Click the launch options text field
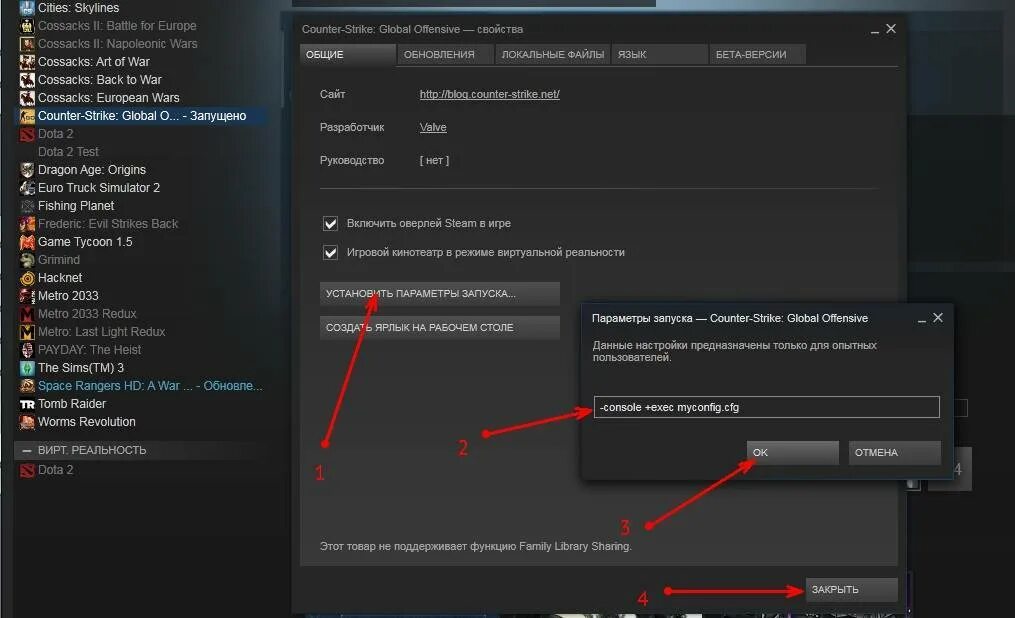The height and width of the screenshot is (618, 1015). (x=766, y=407)
